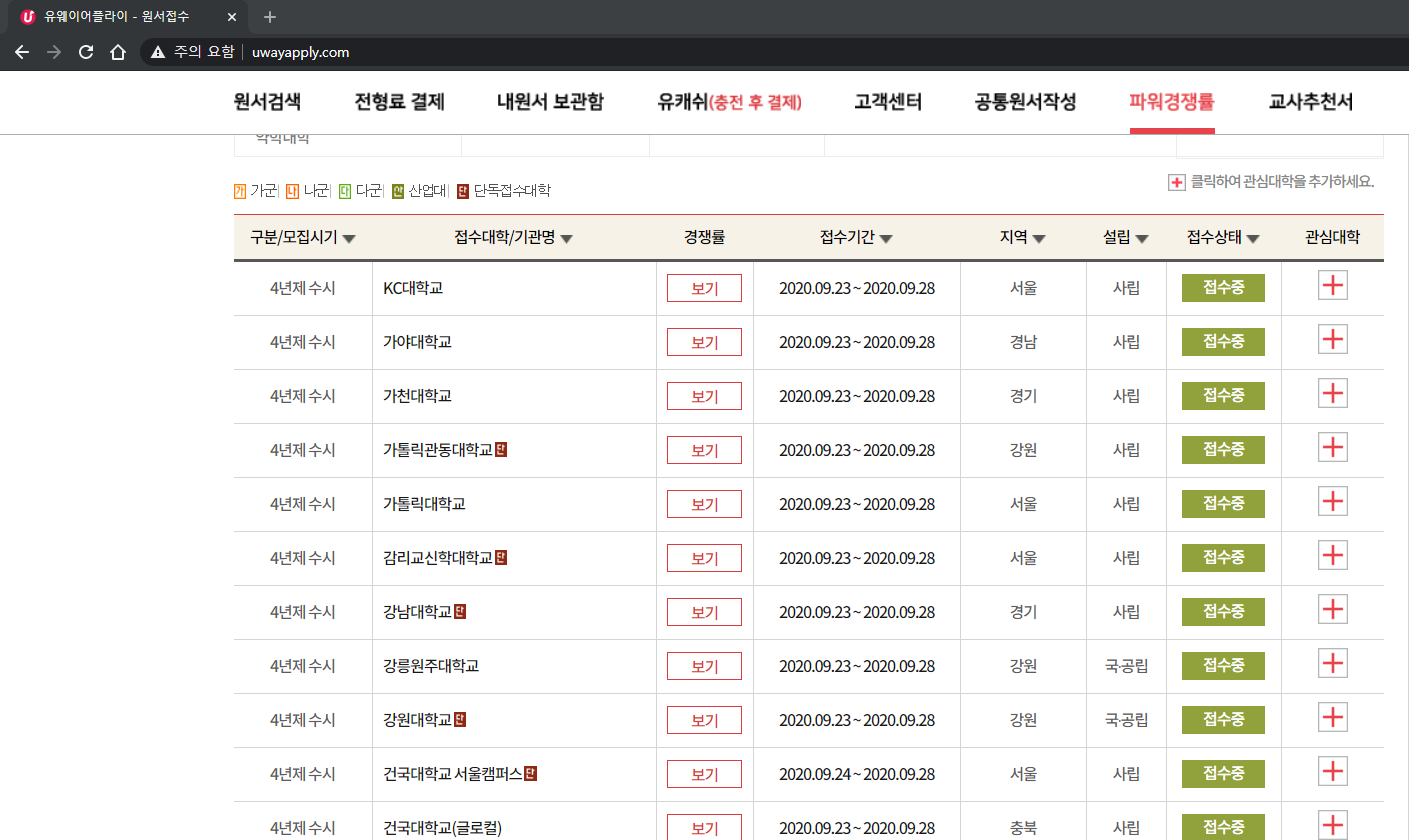Click 보기 for 건국대학교 서울캠퍼스
This screenshot has height=840, width=1409.
coord(704,774)
